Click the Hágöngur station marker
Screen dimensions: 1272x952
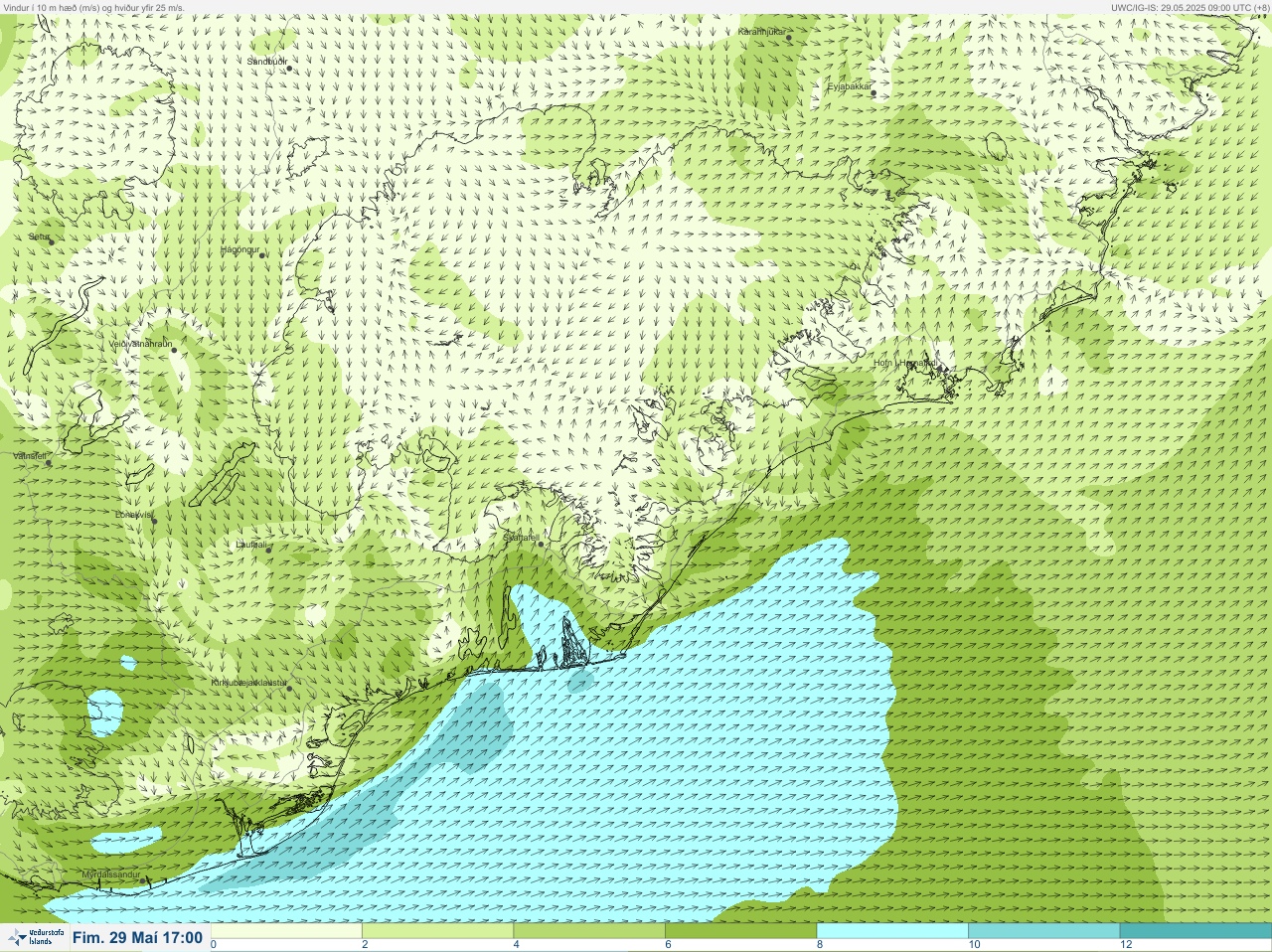(262, 255)
